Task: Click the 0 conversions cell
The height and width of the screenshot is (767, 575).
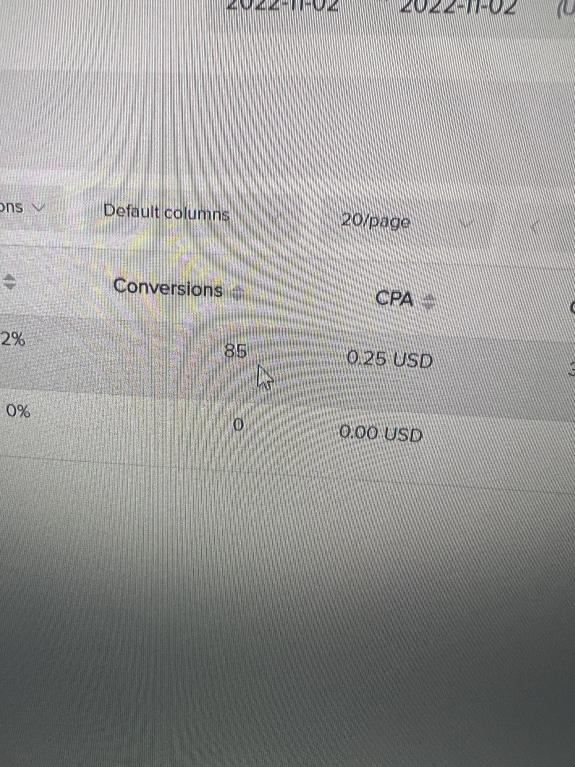Action: [x=238, y=424]
